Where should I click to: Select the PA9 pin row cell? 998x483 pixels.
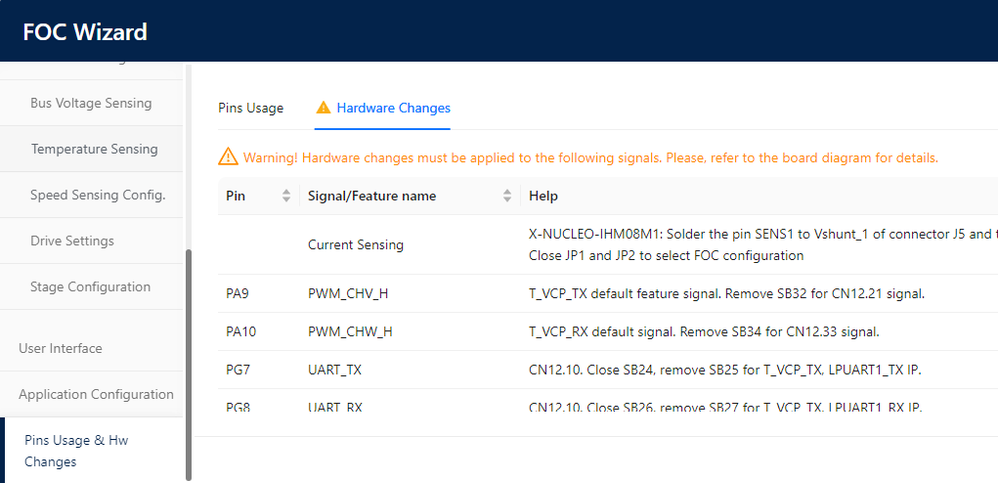point(238,293)
